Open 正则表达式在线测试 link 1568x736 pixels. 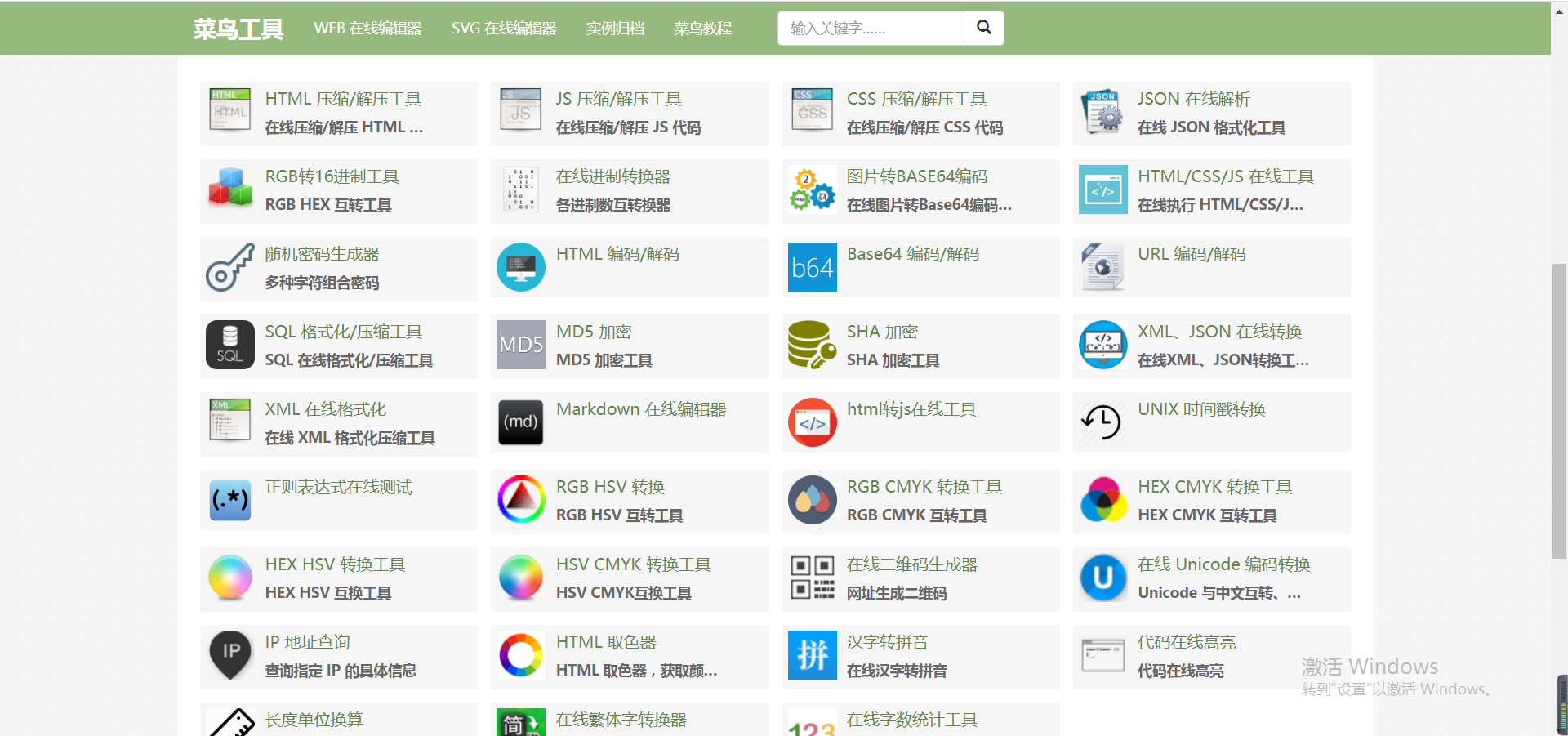point(338,487)
